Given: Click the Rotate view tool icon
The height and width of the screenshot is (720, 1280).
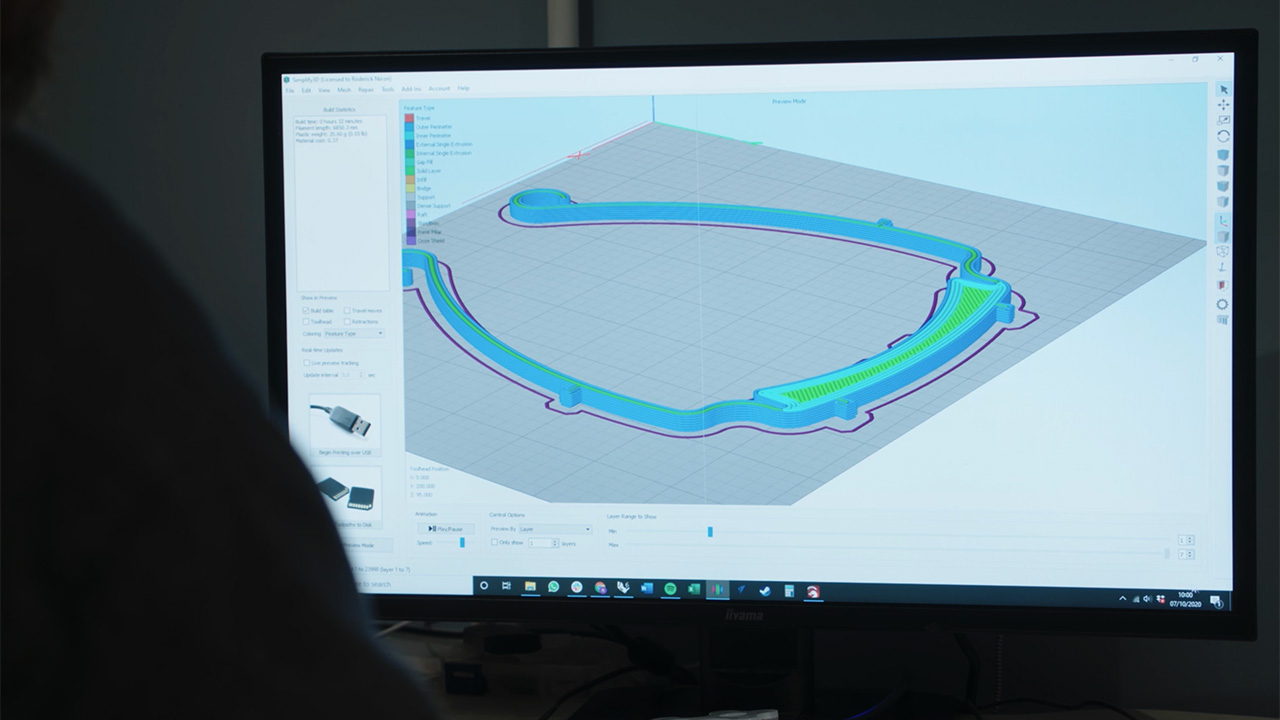Looking at the screenshot, I should click(x=1223, y=136).
